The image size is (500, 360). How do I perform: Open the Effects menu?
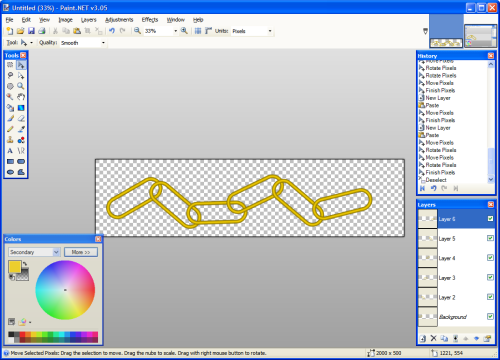point(150,20)
